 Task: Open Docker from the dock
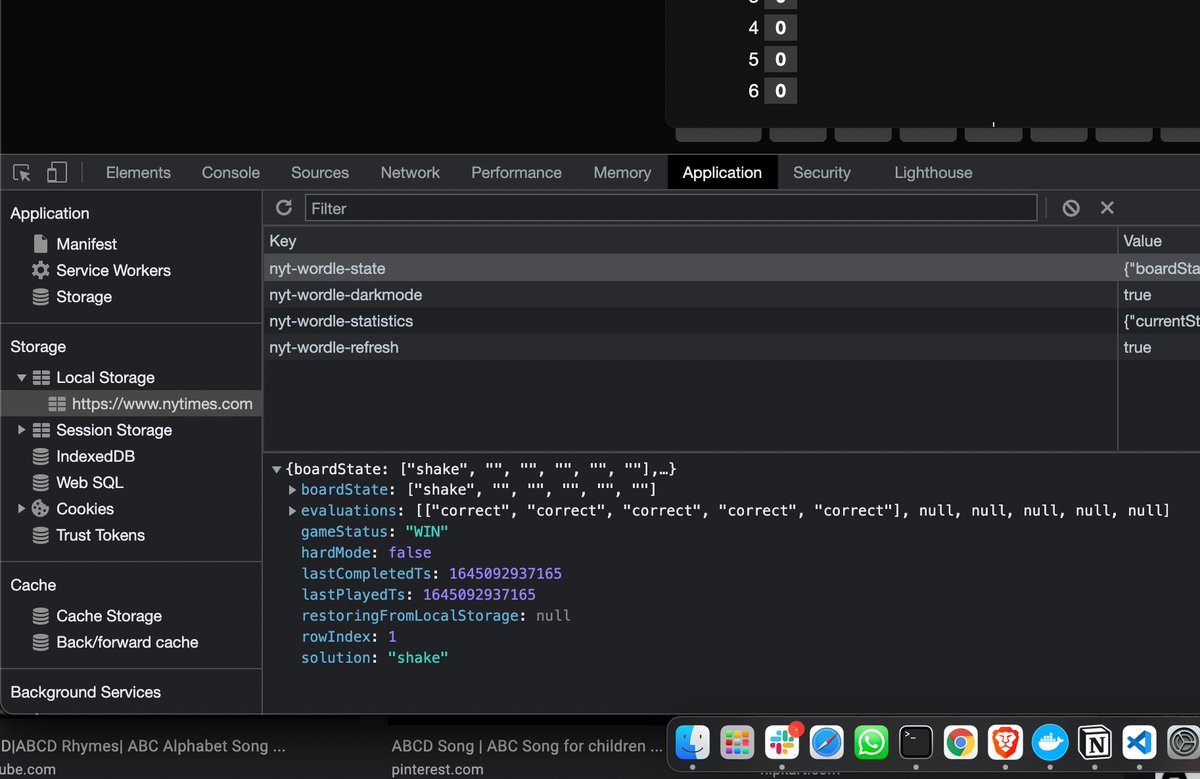tap(1050, 742)
